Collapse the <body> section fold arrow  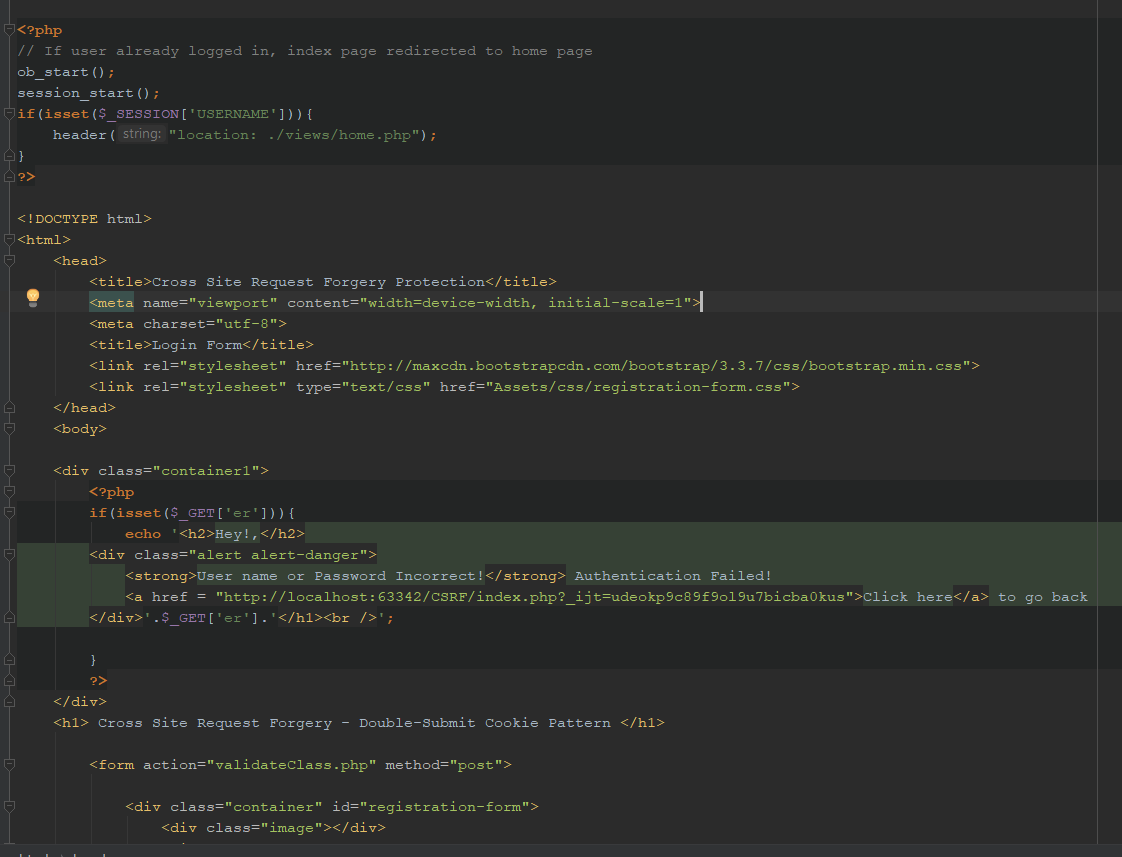click(8, 428)
